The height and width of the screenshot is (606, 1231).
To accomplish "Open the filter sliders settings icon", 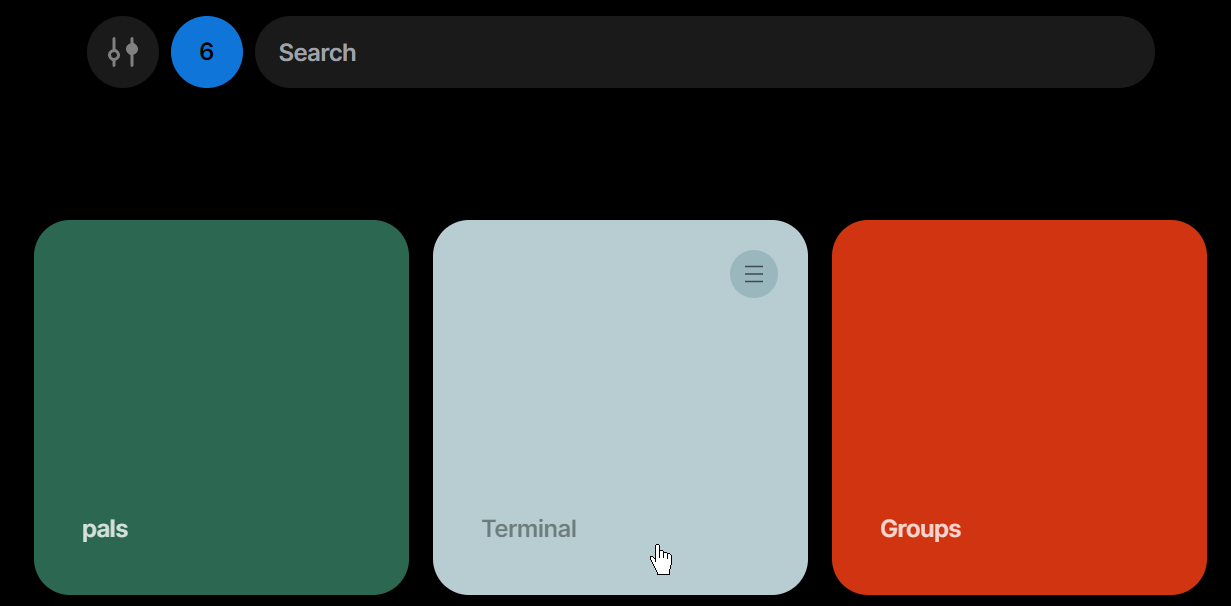I will (123, 52).
